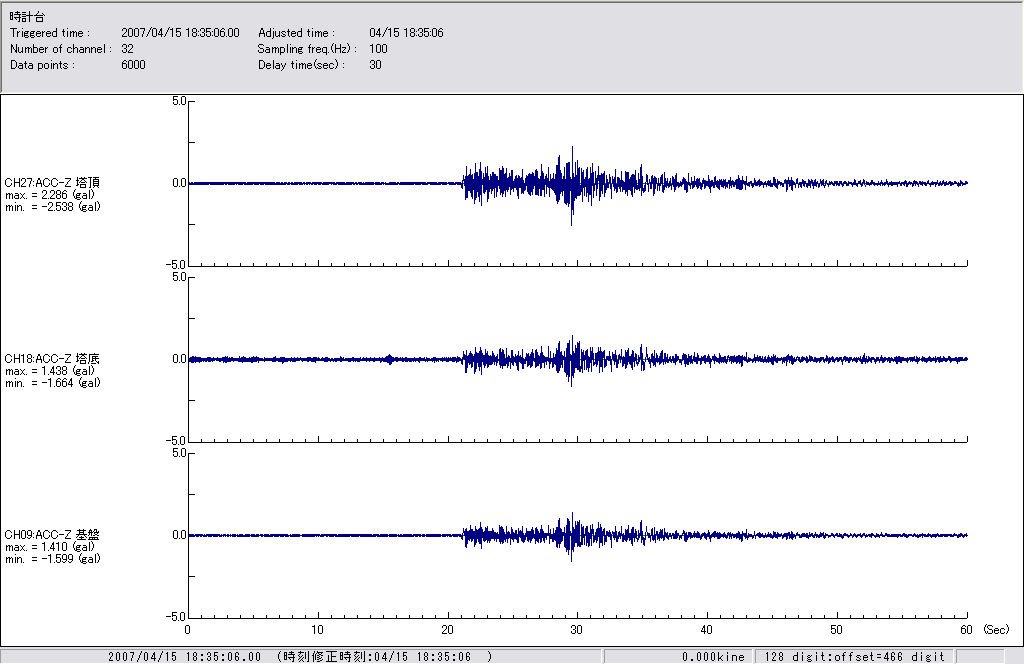The image size is (1024, 664).
Task: Click the Delay time value 30
Action: tap(375, 65)
